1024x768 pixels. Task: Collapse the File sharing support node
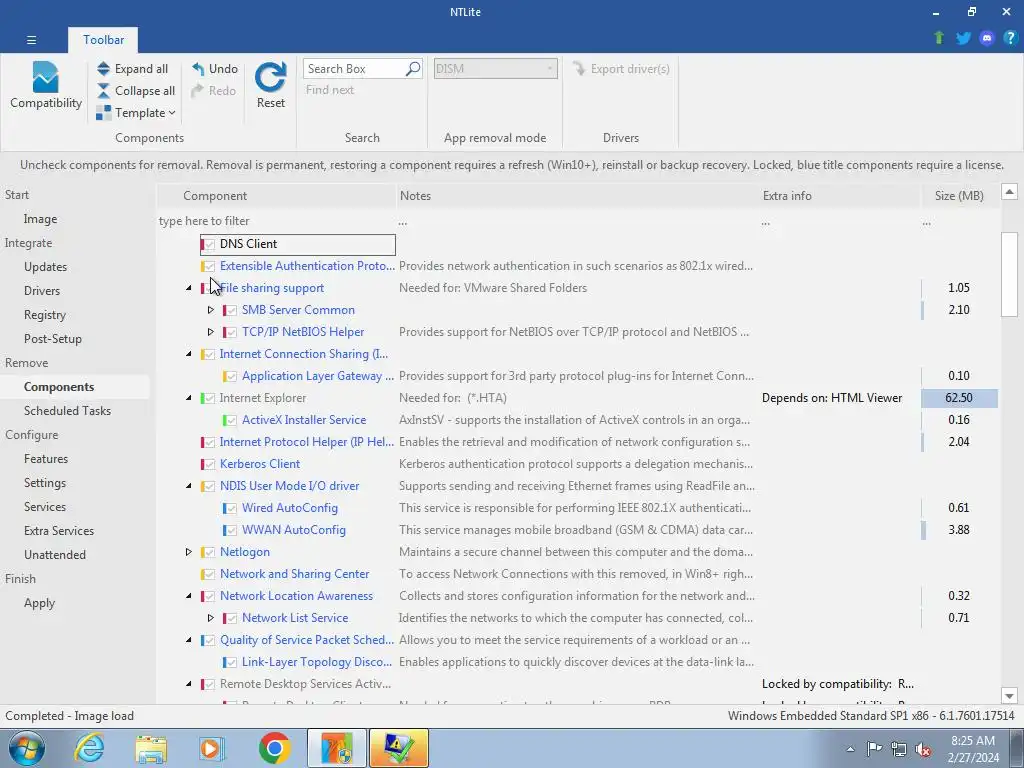tap(189, 288)
